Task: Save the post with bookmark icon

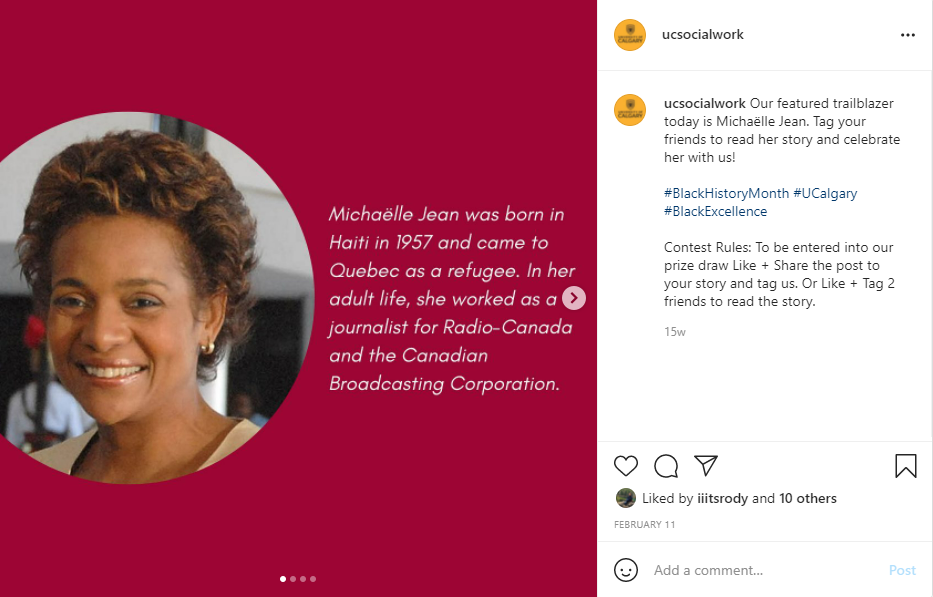Action: pyautogui.click(x=905, y=466)
